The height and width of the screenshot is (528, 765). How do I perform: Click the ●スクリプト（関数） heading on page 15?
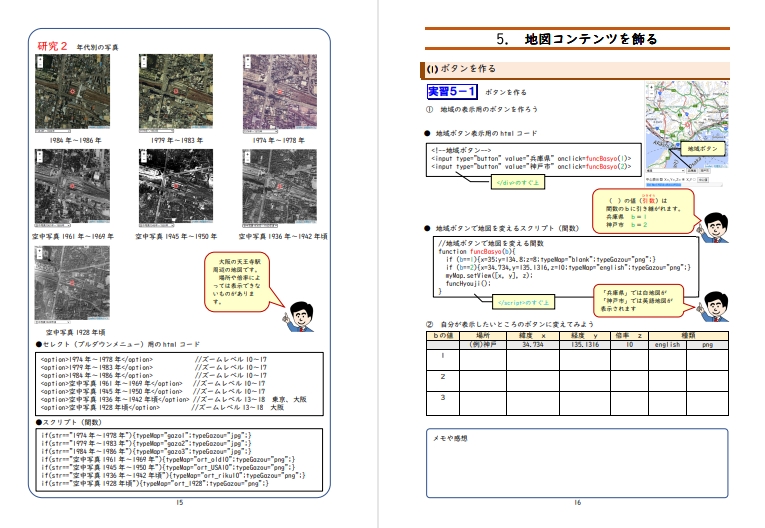(68, 422)
